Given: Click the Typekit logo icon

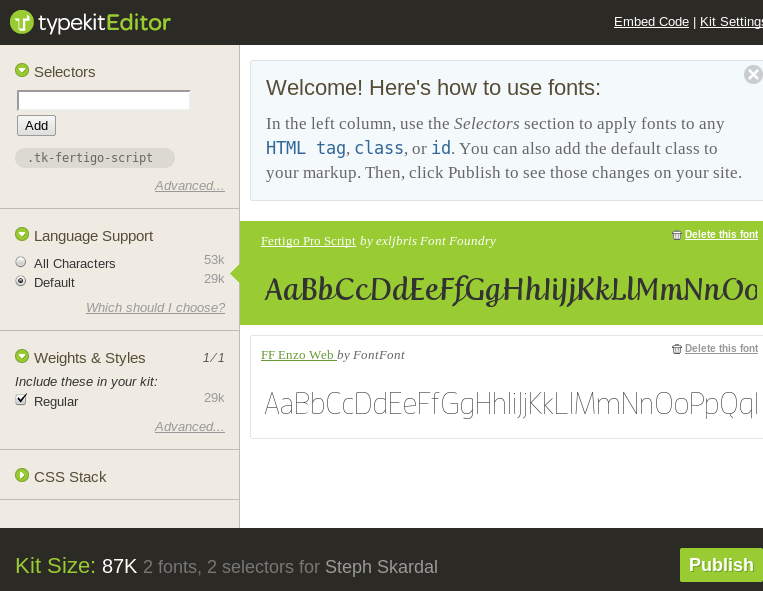Looking at the screenshot, I should [x=21, y=22].
